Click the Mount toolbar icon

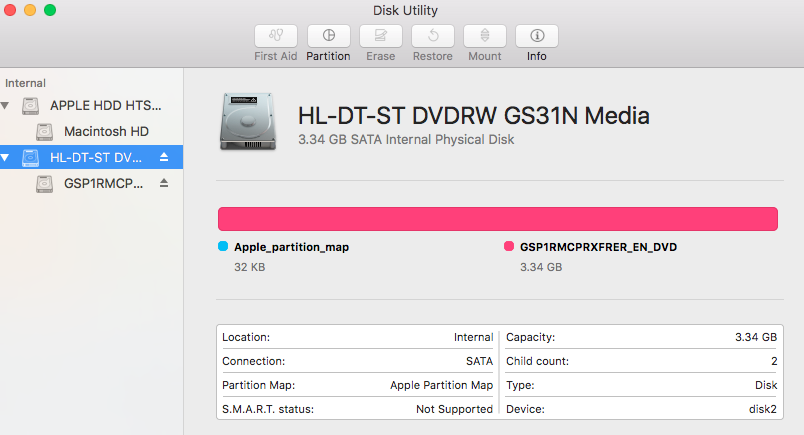485,35
